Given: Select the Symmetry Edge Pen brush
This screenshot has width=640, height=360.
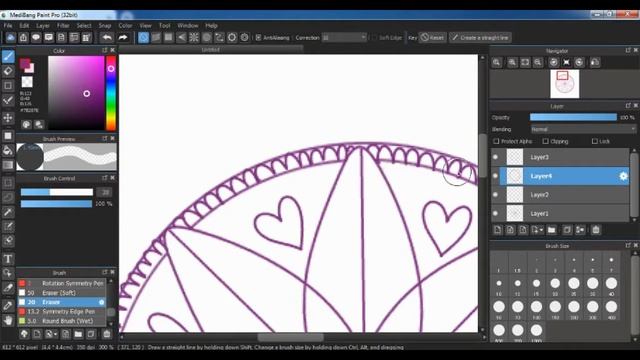Looking at the screenshot, I should click(62, 311).
